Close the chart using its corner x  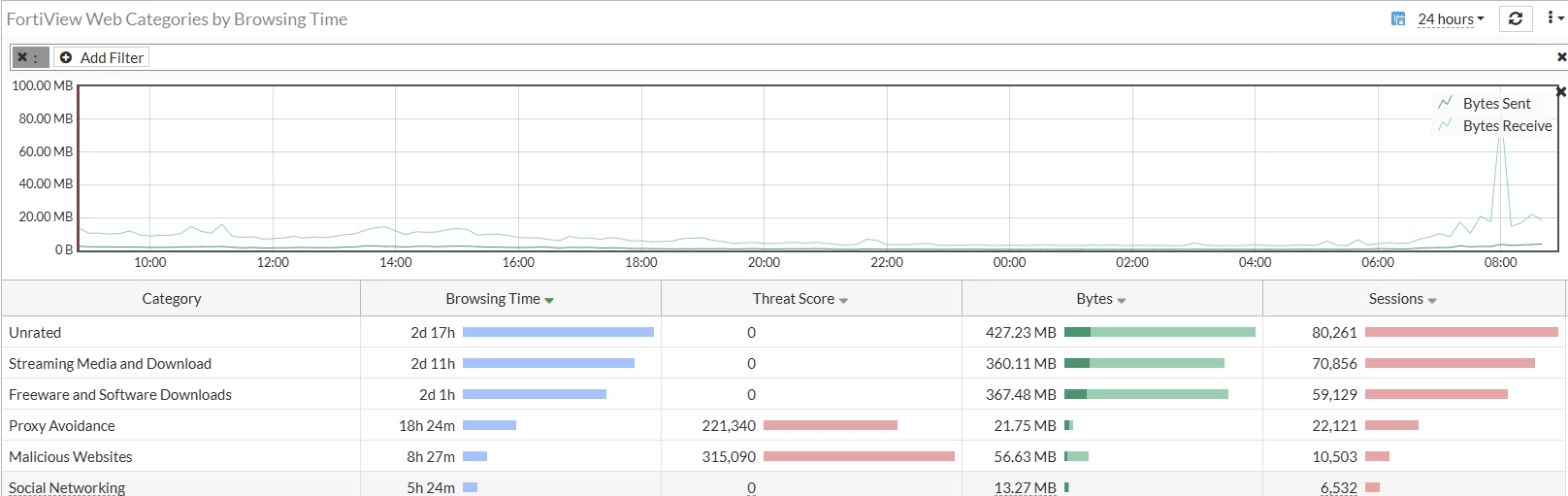pos(1561,91)
